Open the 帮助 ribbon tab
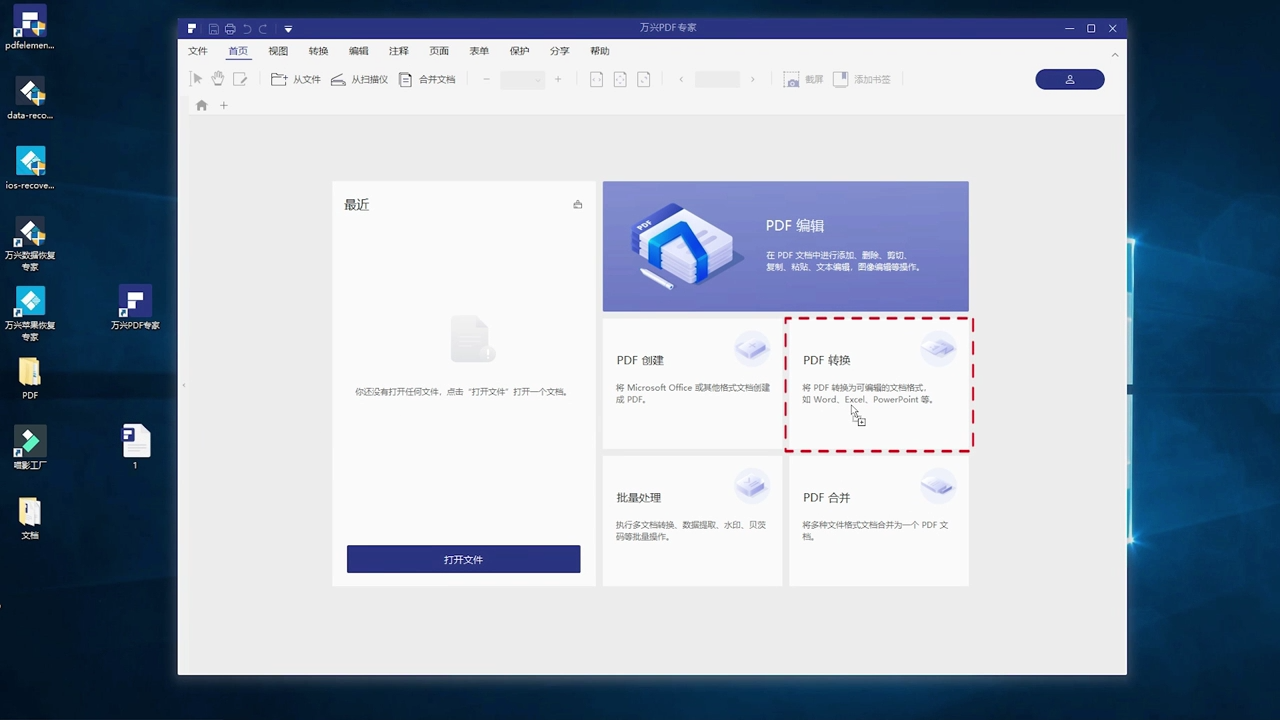The height and width of the screenshot is (720, 1280). pyautogui.click(x=599, y=51)
